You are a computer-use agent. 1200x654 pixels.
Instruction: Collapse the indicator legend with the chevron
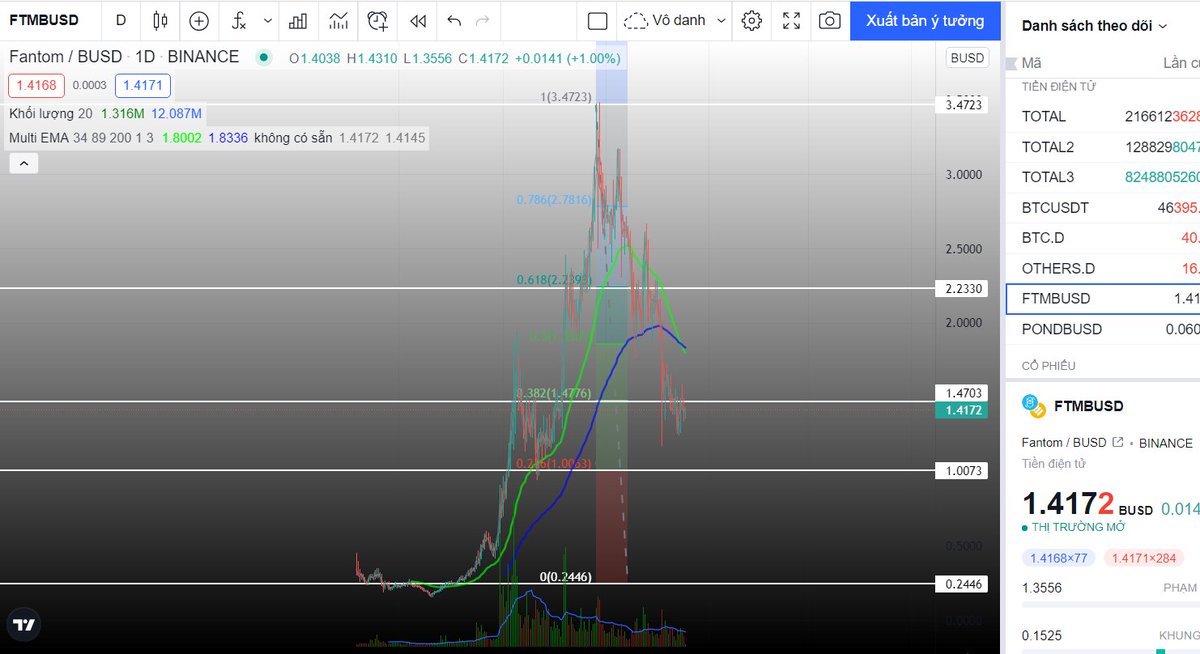[x=24, y=163]
